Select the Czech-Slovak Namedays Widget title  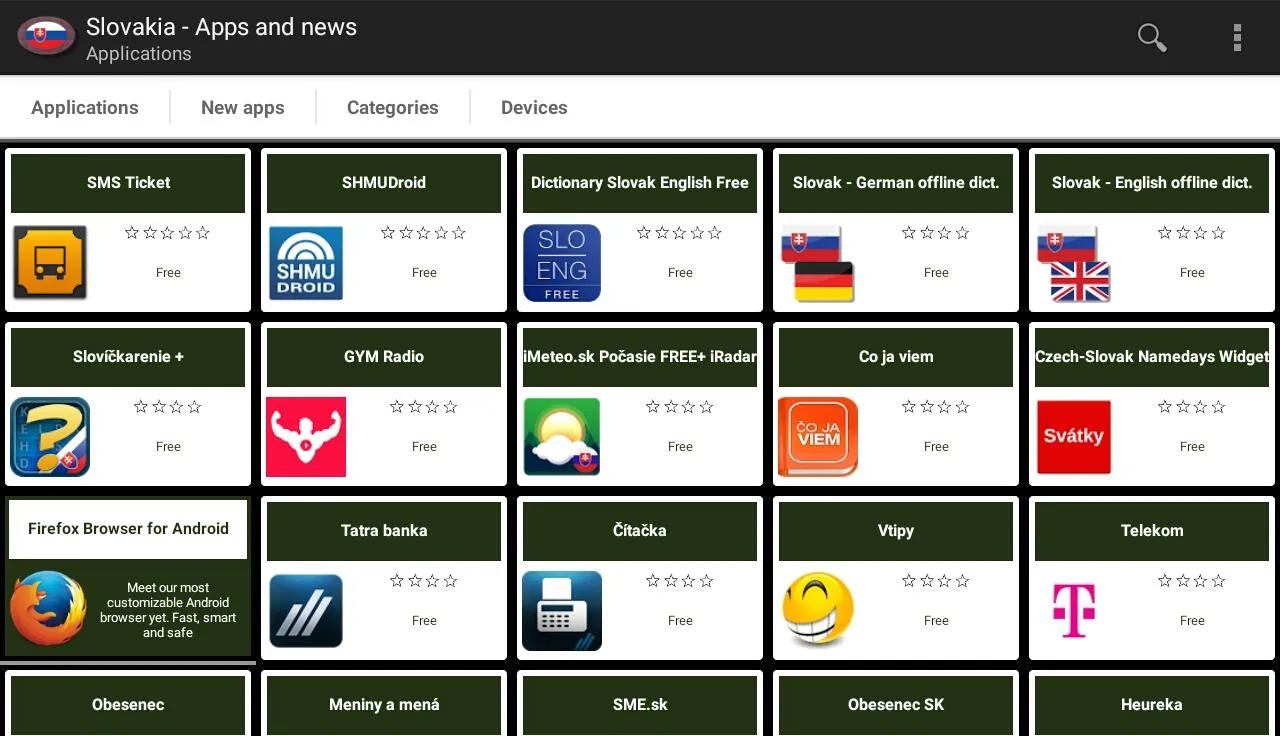[1152, 356]
